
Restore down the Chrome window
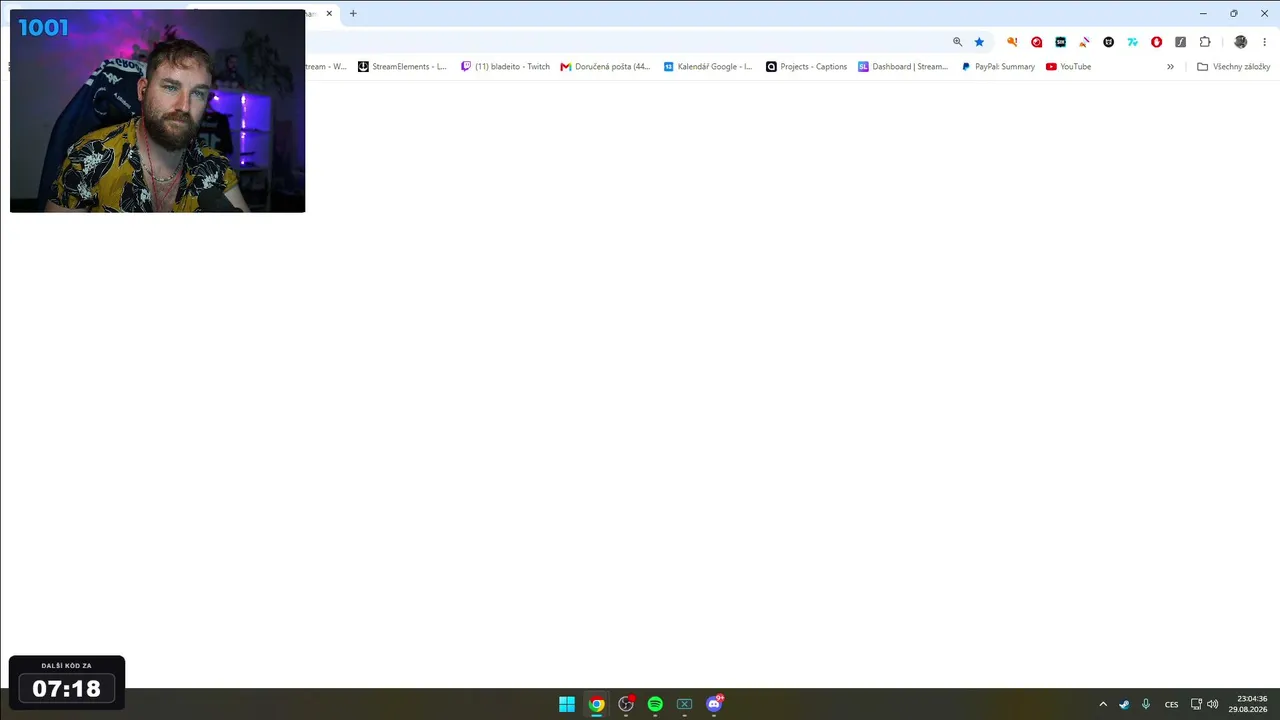(1233, 14)
